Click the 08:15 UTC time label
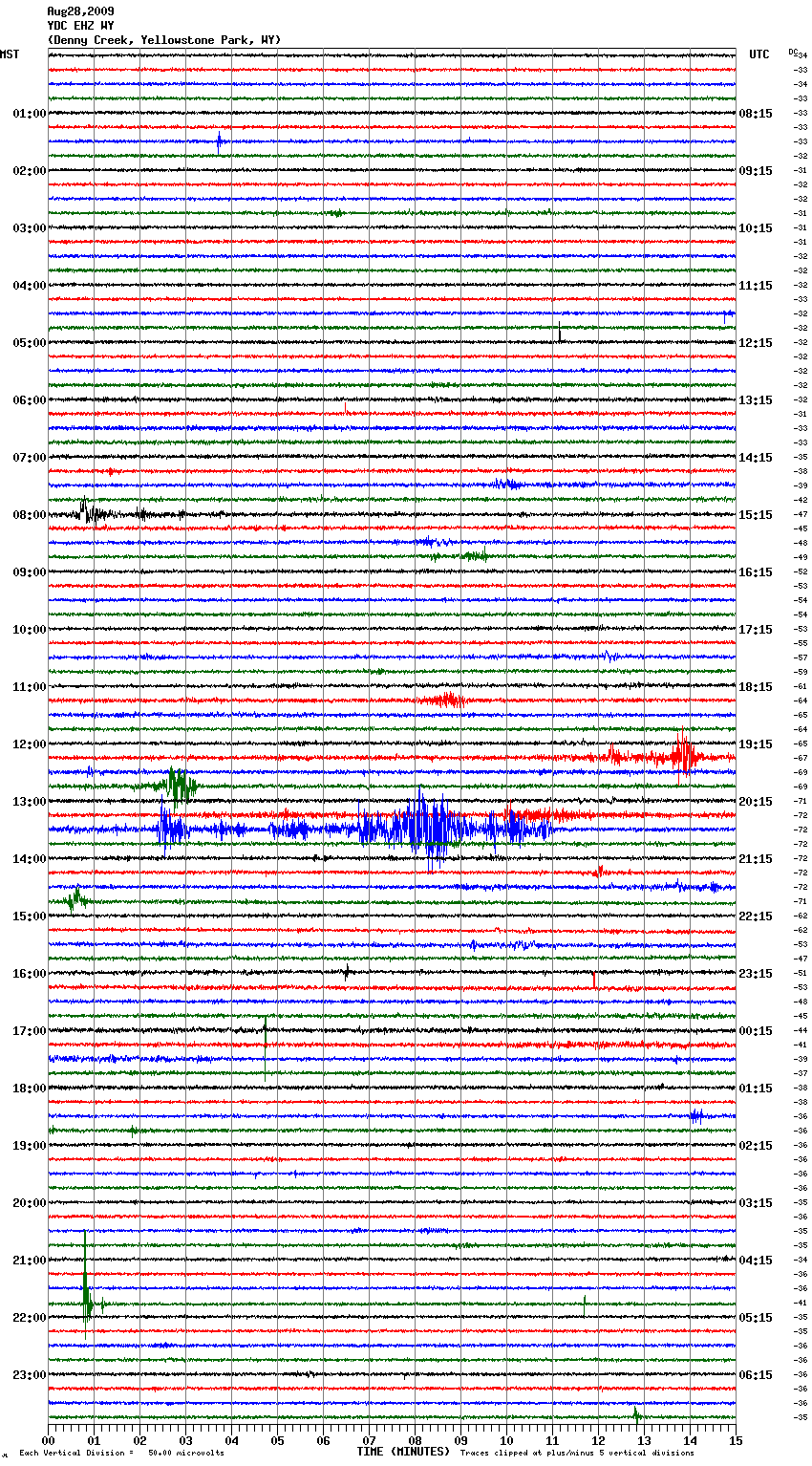The width and height of the screenshot is (812, 1466). (x=756, y=114)
